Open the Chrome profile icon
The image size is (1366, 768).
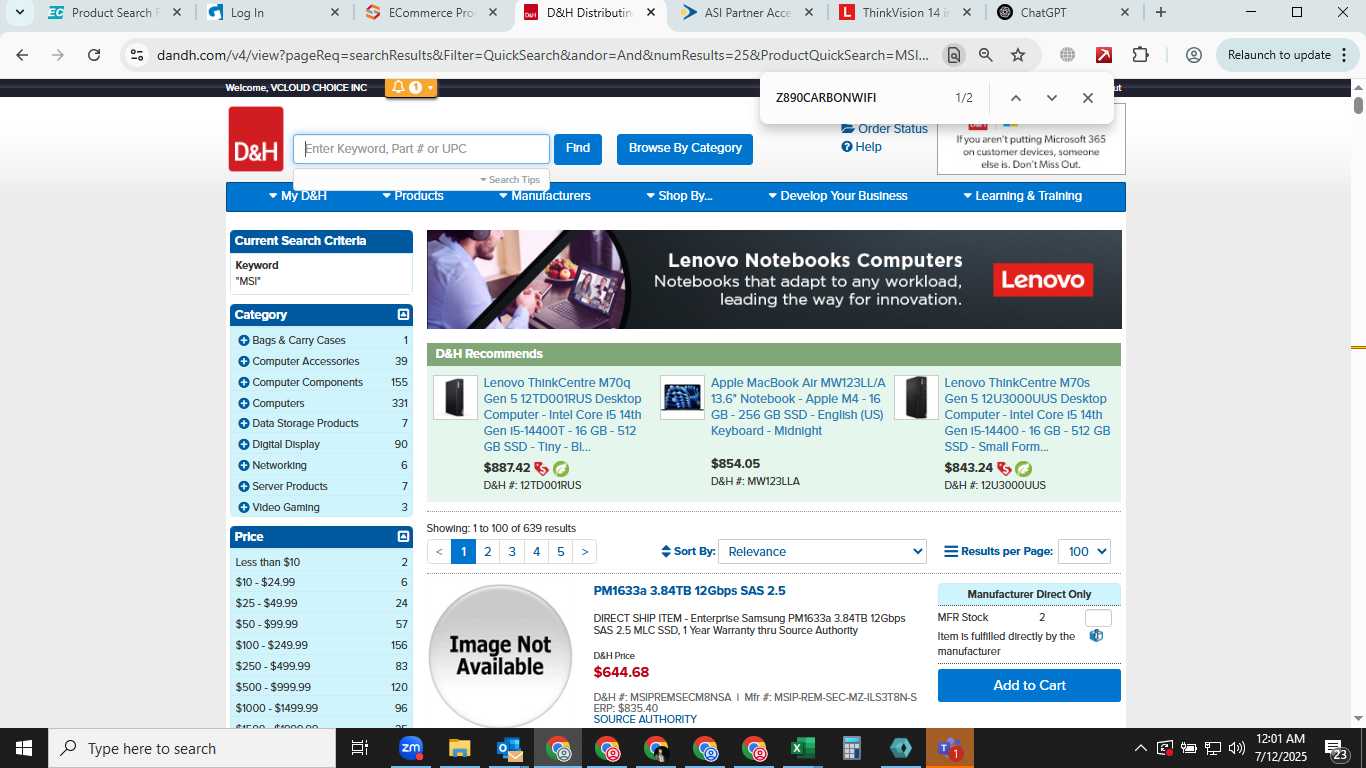(1193, 55)
